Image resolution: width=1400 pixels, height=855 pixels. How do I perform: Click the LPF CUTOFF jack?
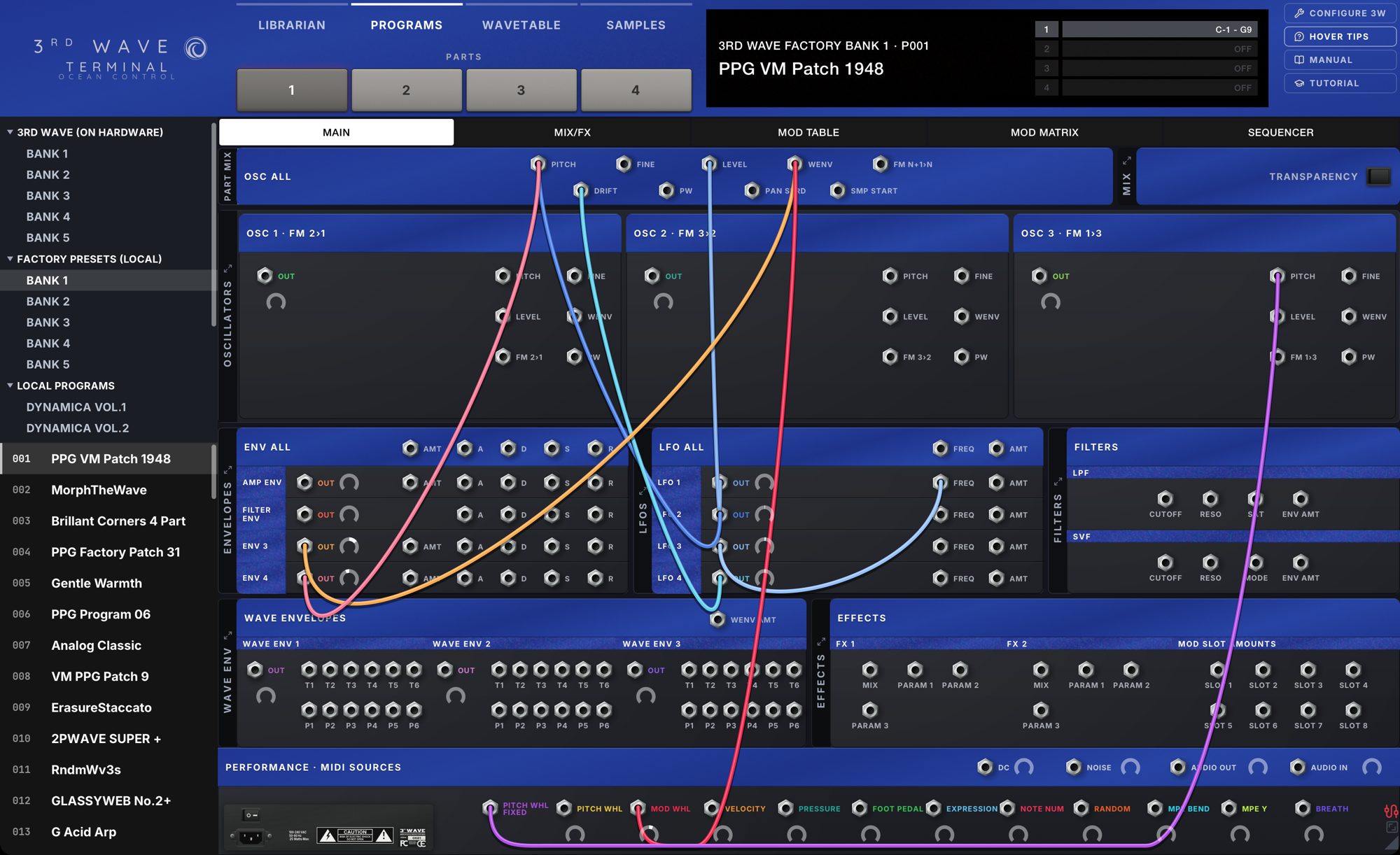coord(1165,499)
